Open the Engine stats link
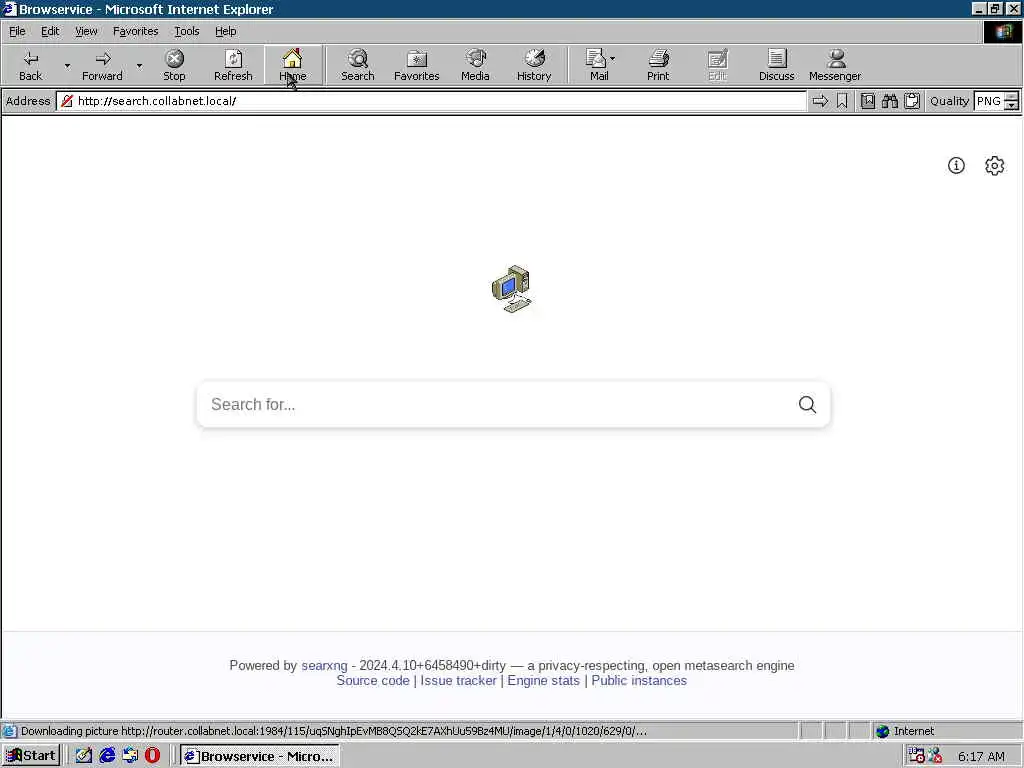The width and height of the screenshot is (1024, 768). coord(543,680)
